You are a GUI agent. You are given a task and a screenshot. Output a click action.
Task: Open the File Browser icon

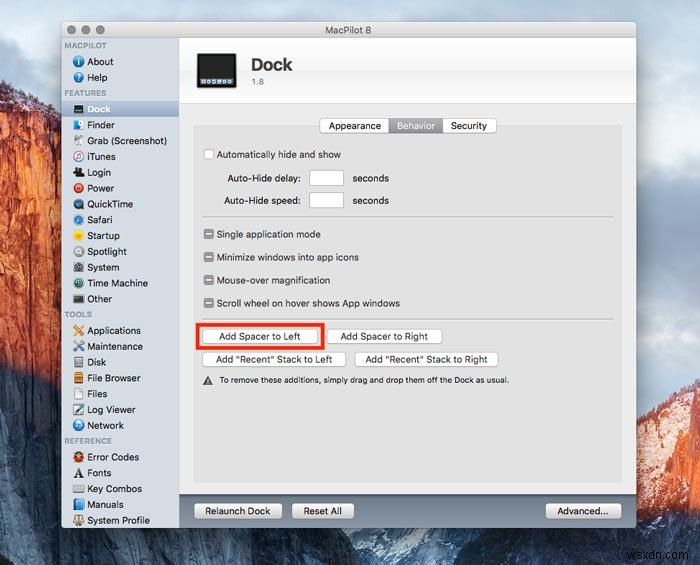79,378
